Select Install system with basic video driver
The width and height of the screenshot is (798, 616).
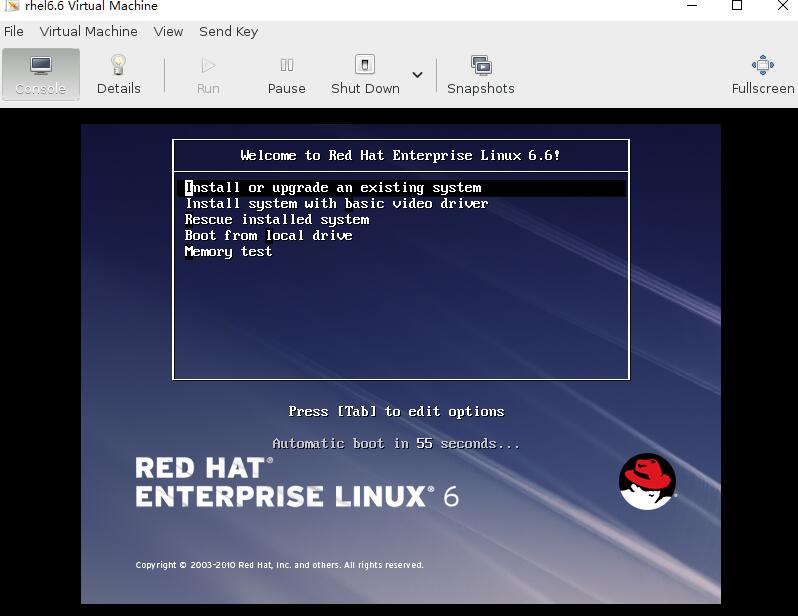point(336,204)
